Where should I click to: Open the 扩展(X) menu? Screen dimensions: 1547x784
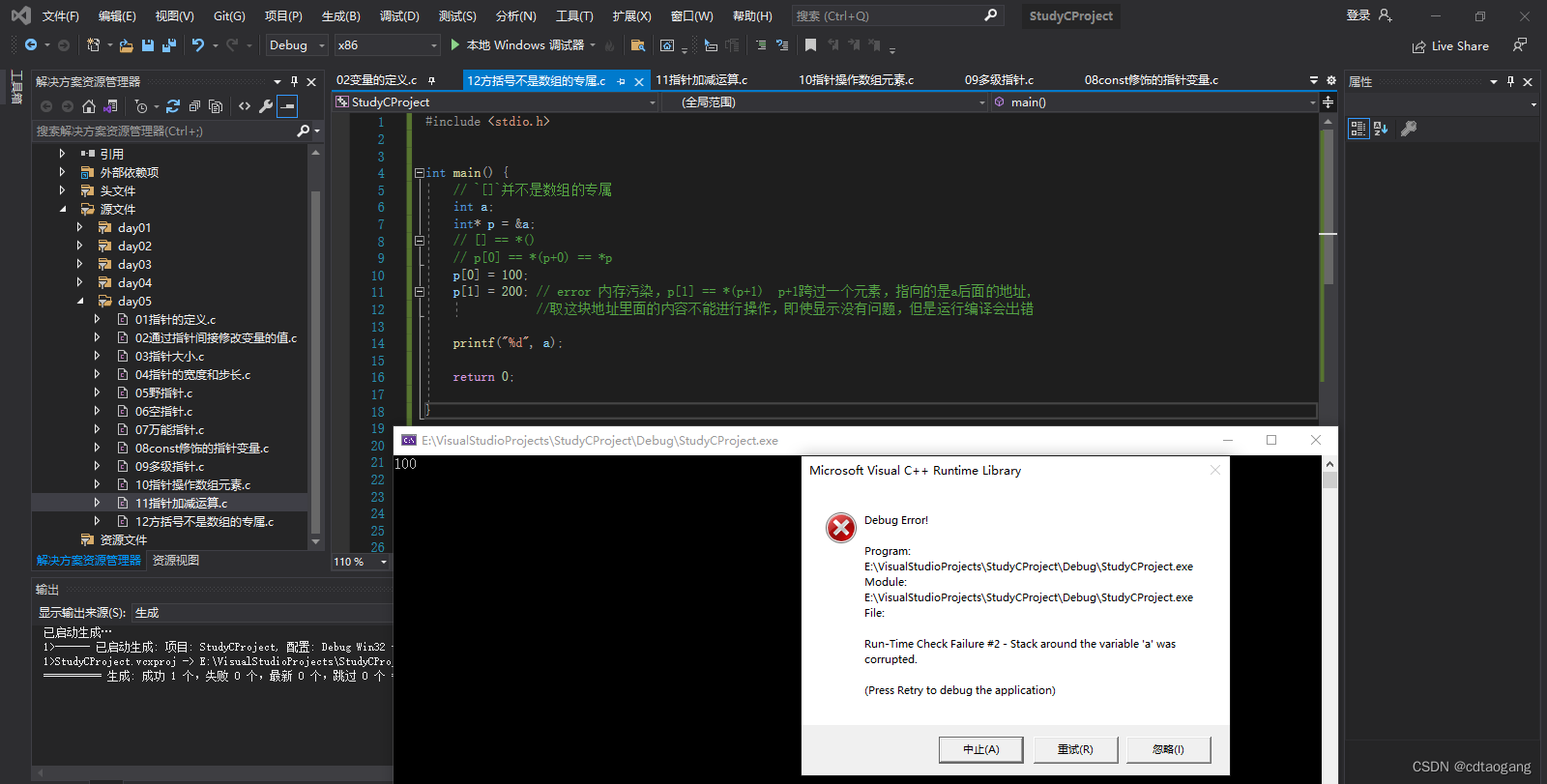click(x=631, y=16)
